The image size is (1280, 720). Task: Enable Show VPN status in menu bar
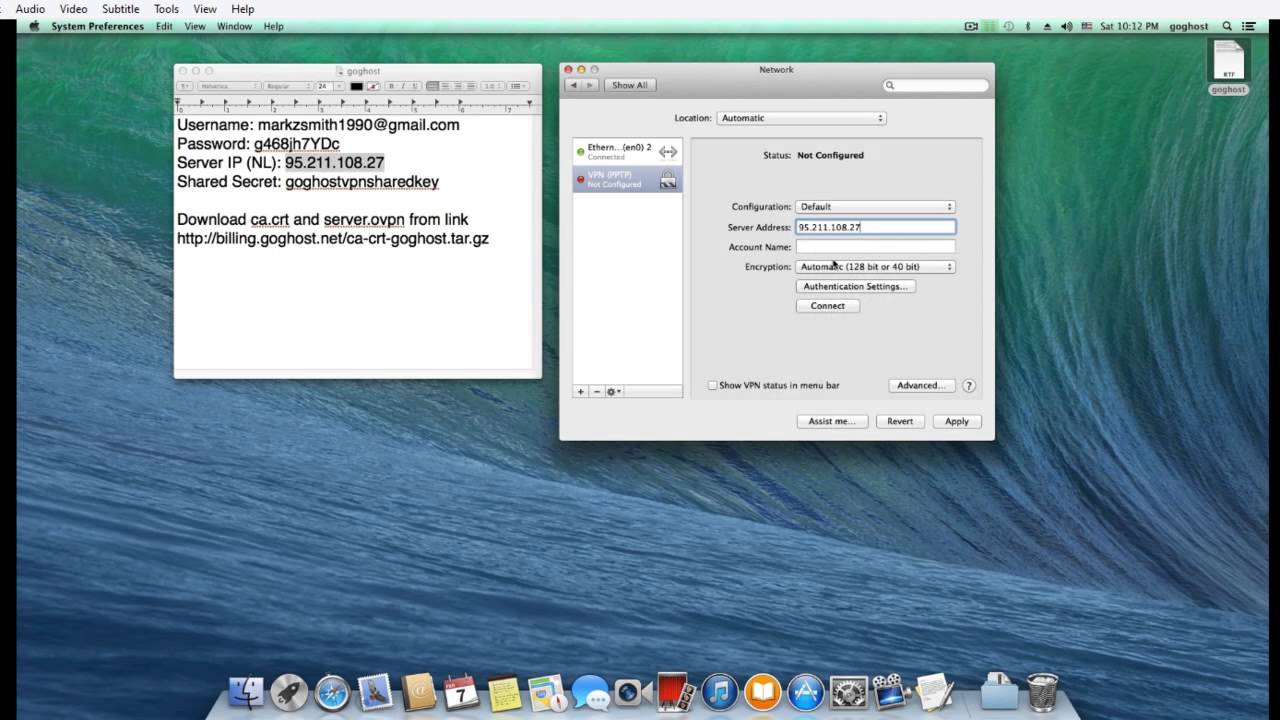pyautogui.click(x=712, y=385)
